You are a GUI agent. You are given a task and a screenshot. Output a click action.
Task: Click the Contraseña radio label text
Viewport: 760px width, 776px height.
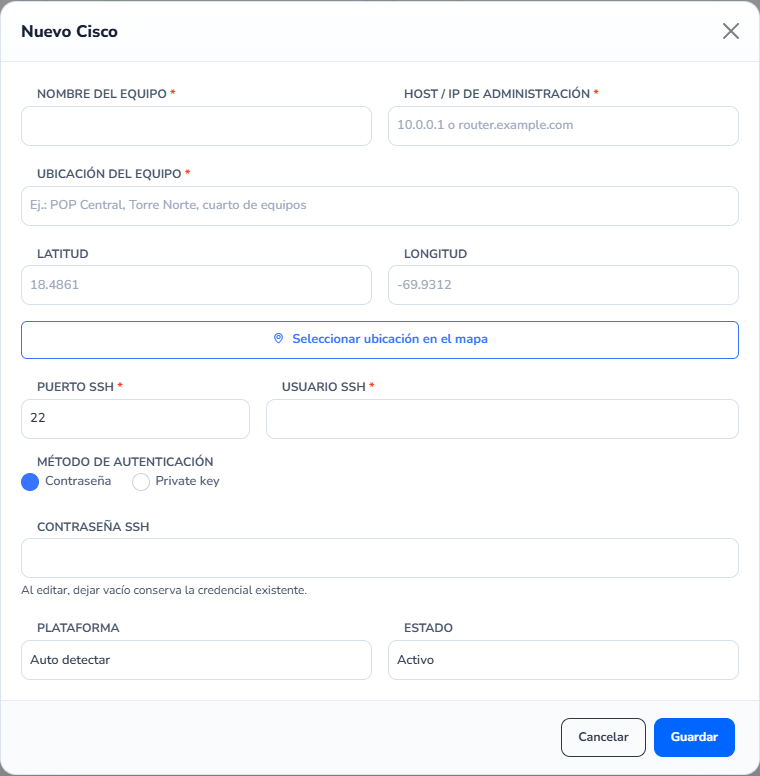78,481
